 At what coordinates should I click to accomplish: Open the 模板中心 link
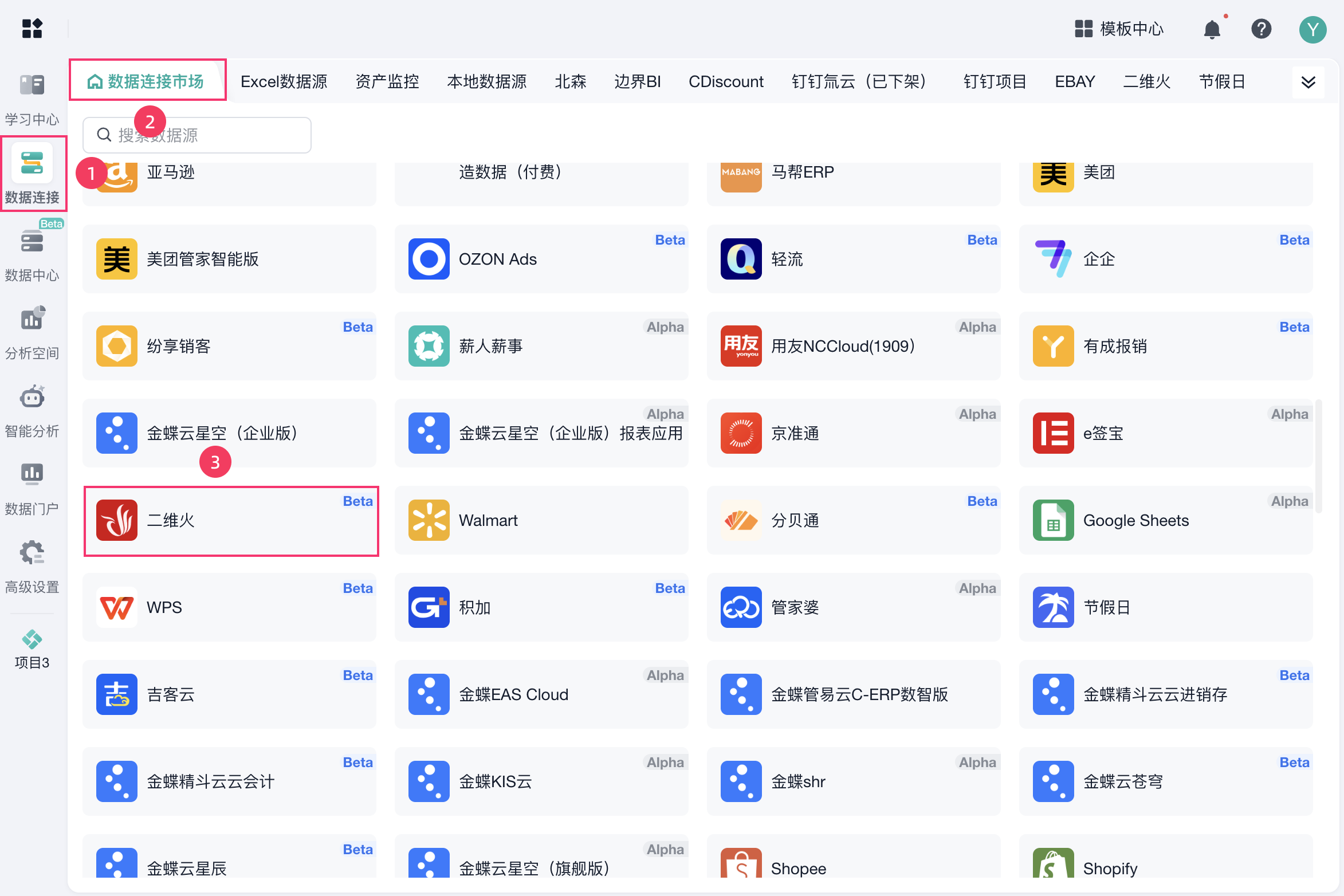pos(1119,29)
